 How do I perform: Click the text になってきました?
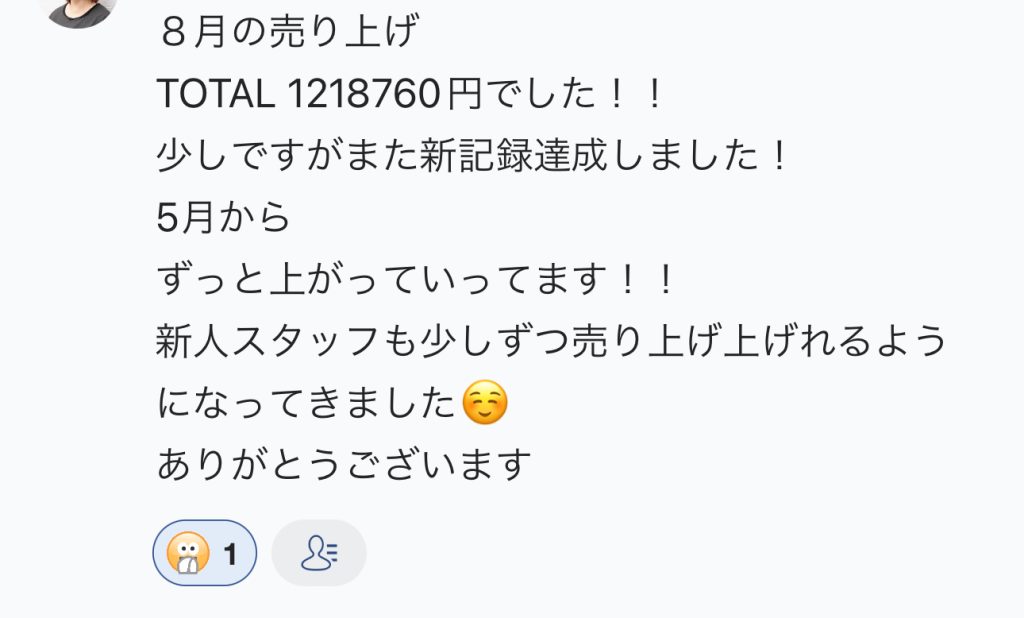306,402
